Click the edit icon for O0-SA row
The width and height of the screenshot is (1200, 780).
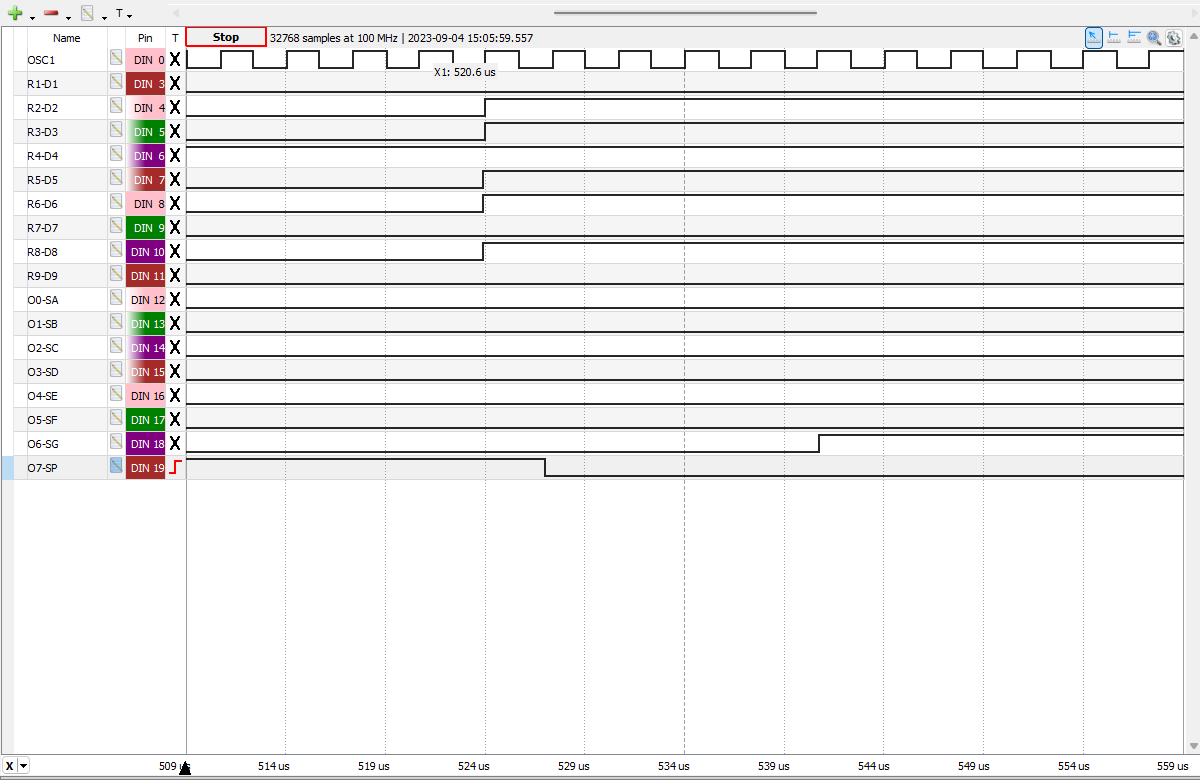[x=116, y=299]
